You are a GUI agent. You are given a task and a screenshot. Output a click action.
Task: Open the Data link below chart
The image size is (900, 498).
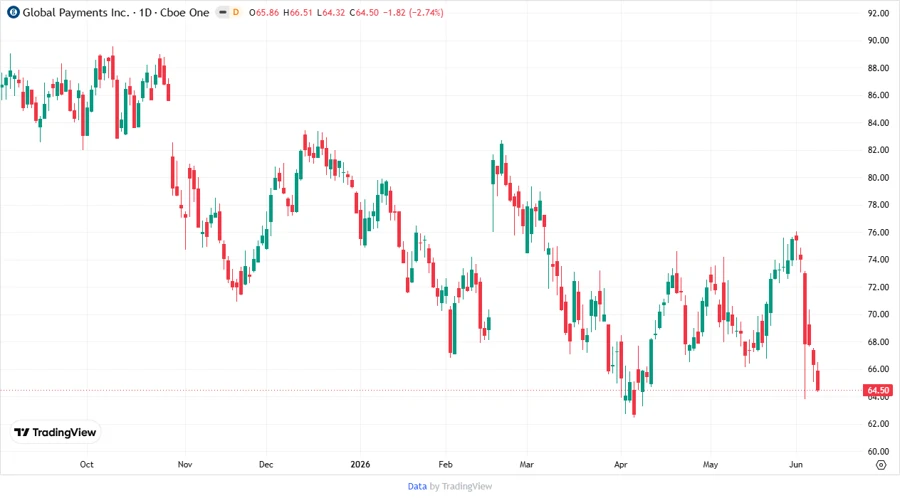coord(417,486)
